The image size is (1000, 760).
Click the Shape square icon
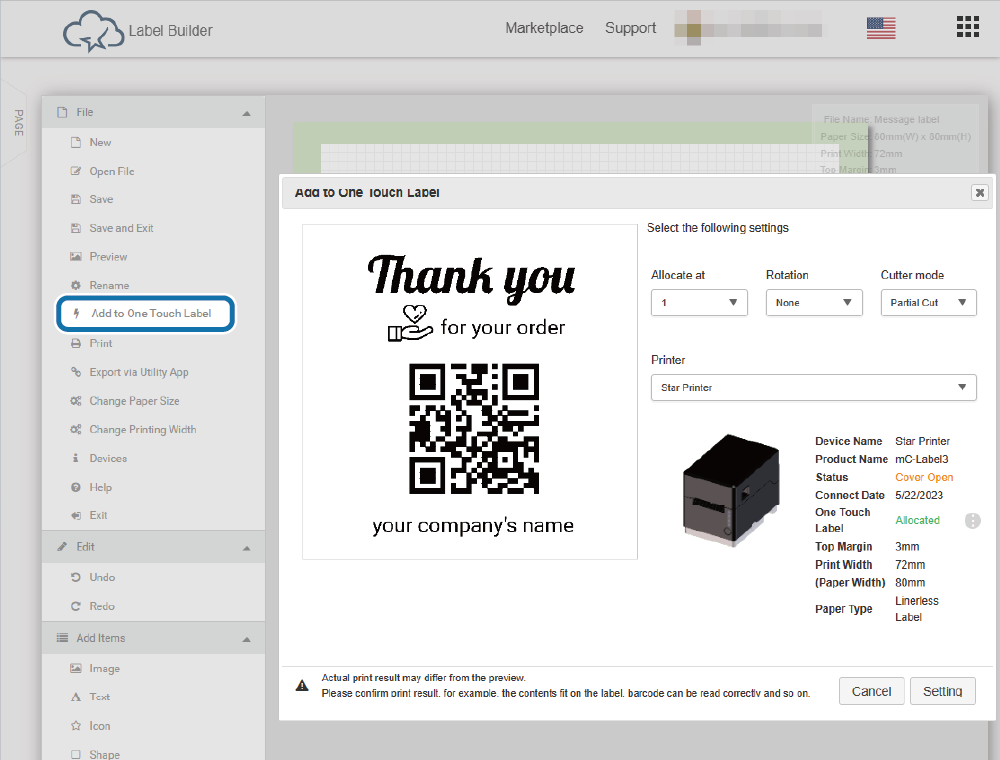tap(76, 754)
